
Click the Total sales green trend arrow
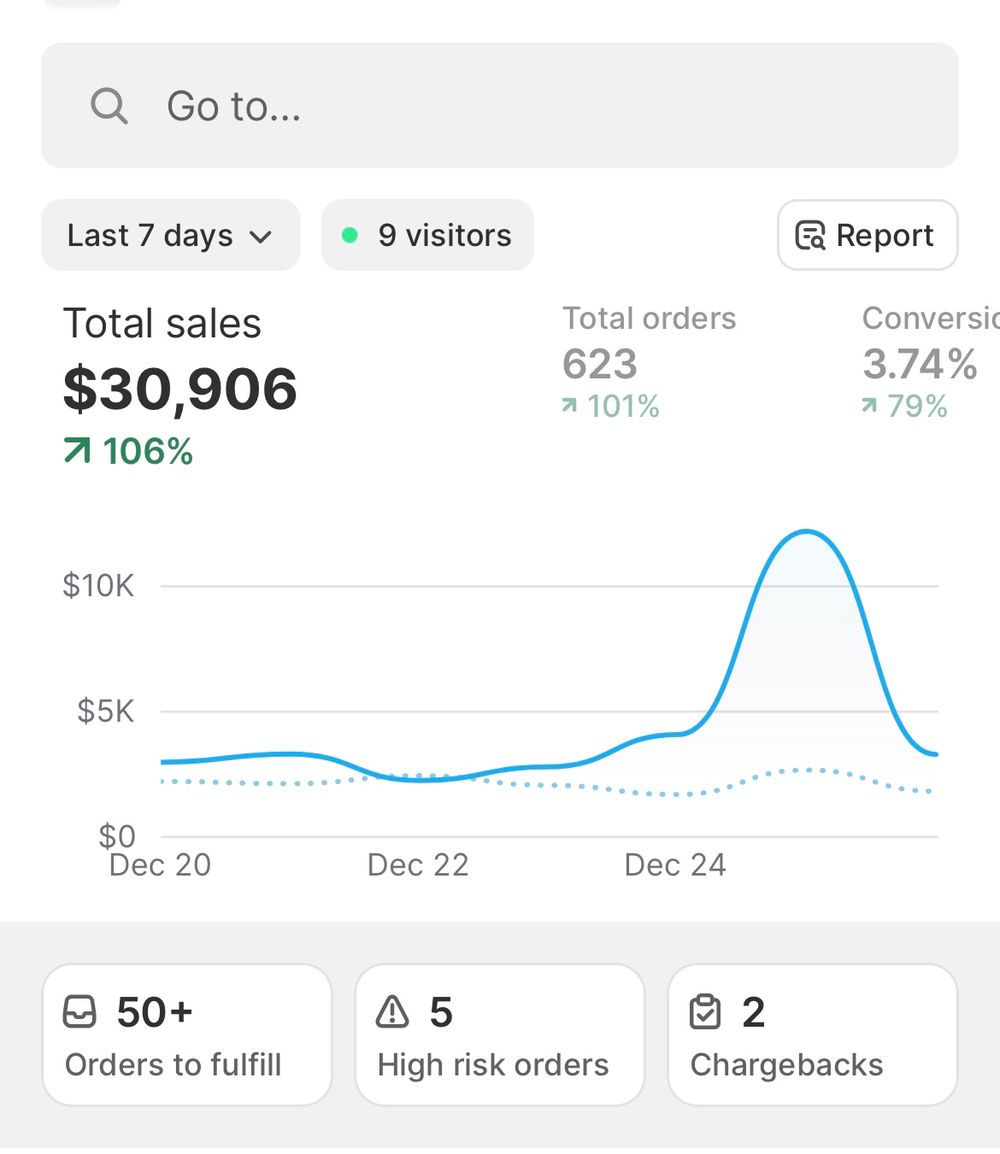click(76, 452)
